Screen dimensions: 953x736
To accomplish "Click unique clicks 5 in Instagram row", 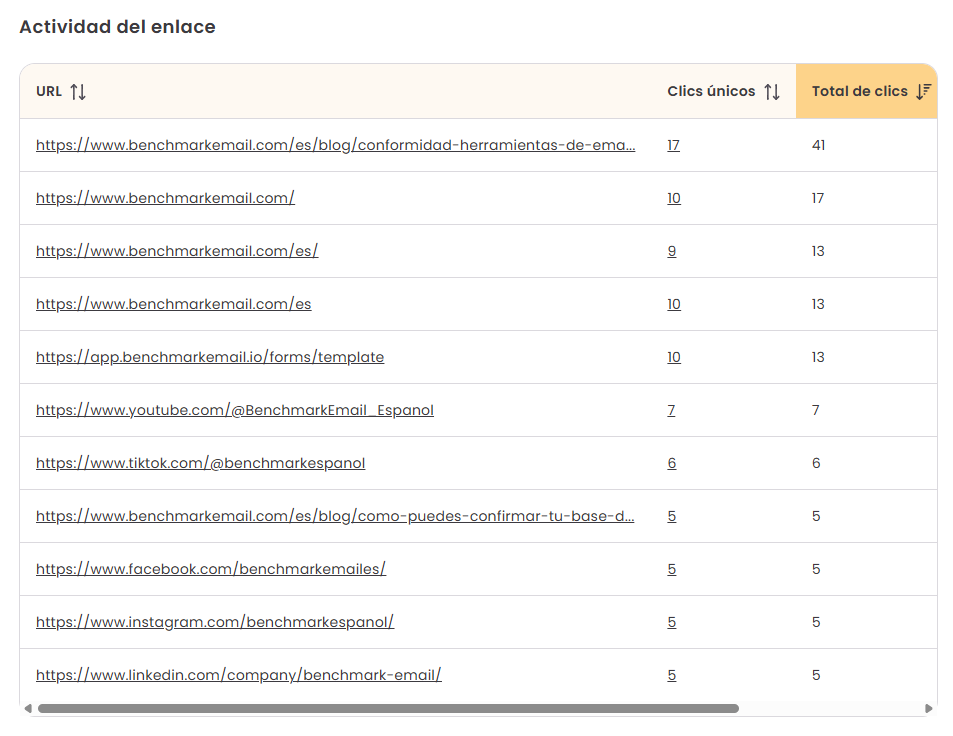I will (x=672, y=622).
